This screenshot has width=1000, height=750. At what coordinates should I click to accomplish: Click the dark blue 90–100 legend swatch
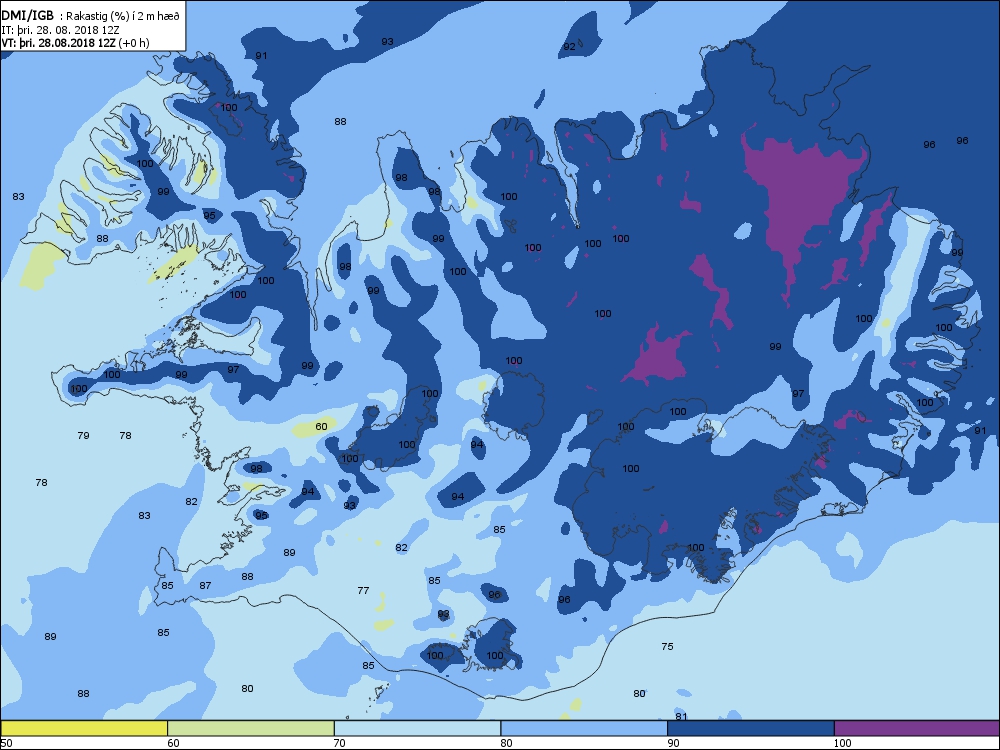(x=751, y=728)
